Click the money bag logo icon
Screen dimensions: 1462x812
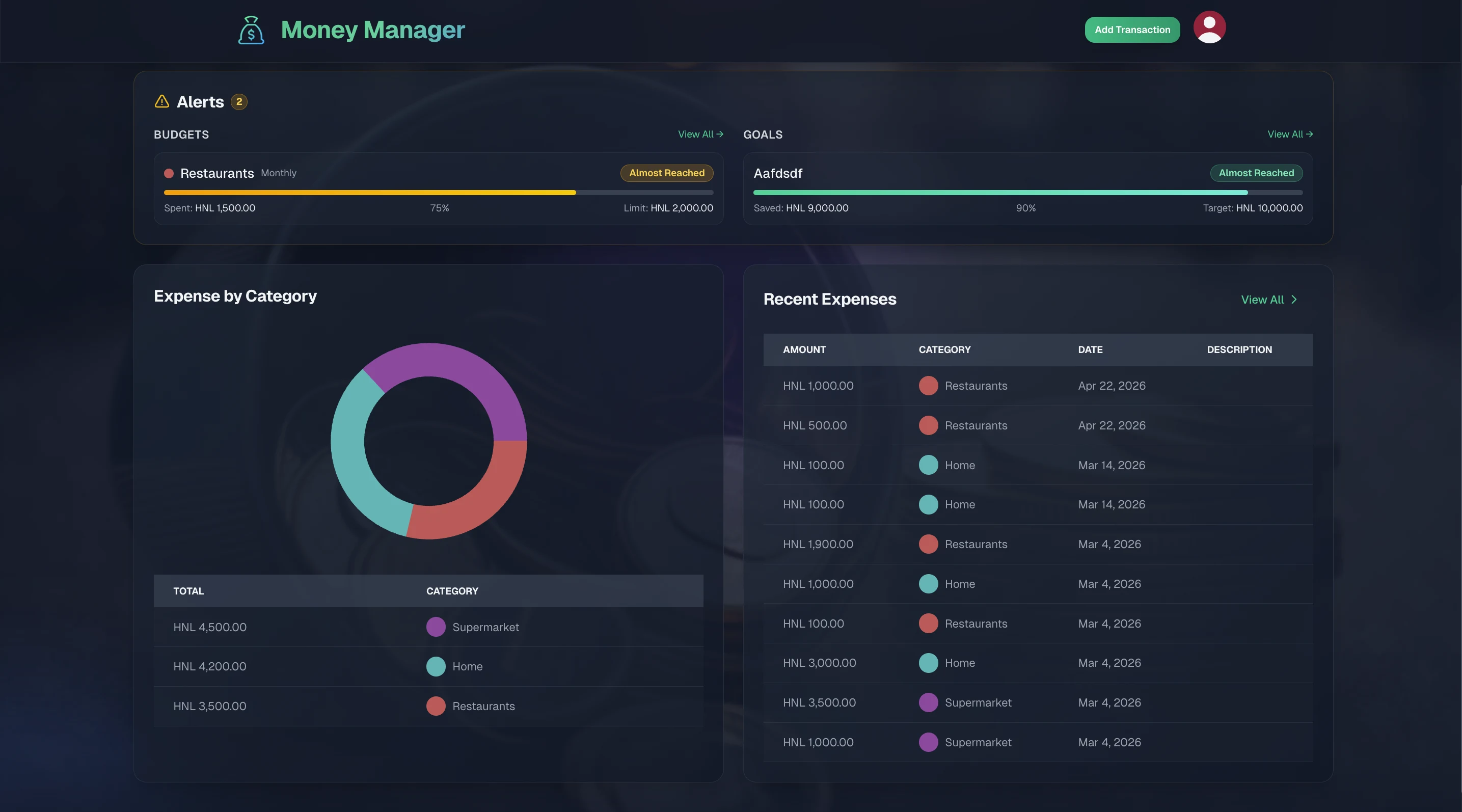click(251, 30)
